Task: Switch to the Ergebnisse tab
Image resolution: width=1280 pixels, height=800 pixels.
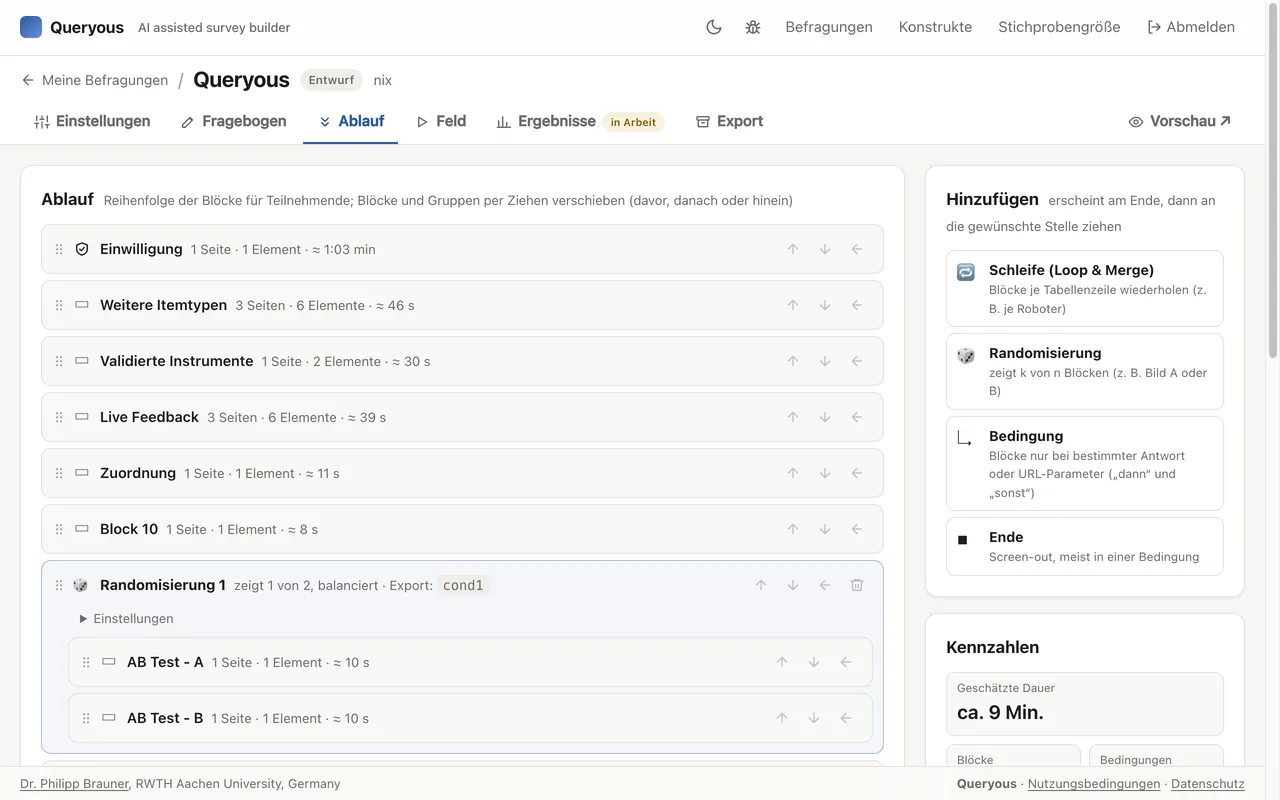Action: point(580,121)
